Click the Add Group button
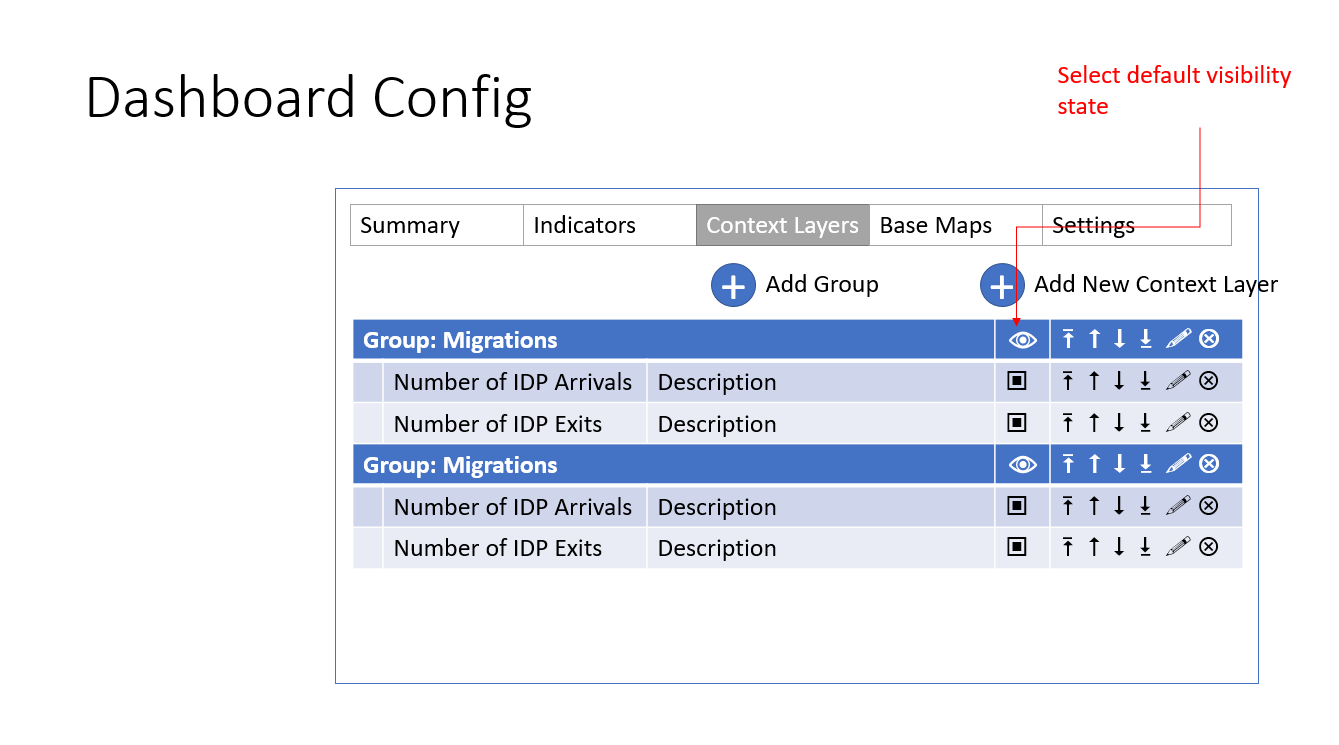This screenshot has width=1339, height=745. [733, 285]
